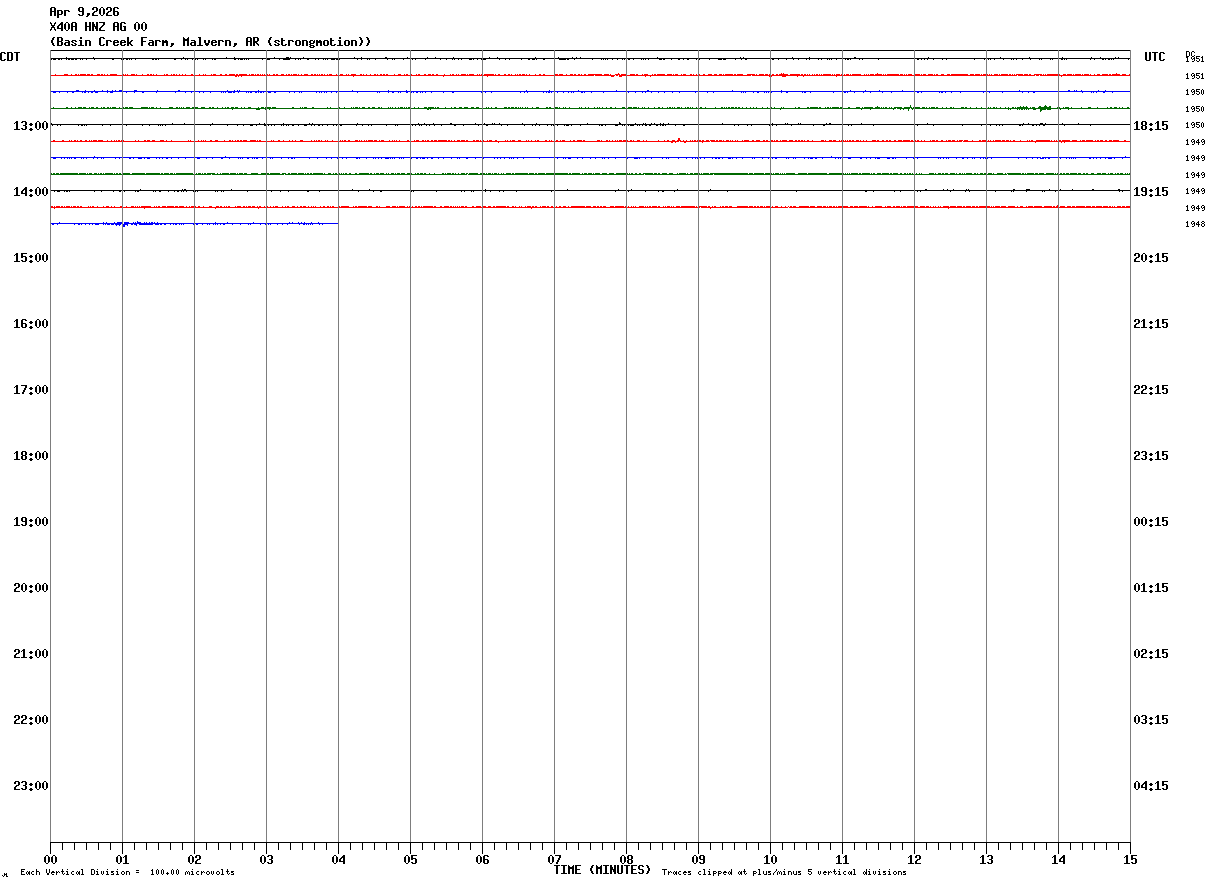Viewport: 1210px width, 886px height.
Task: Click the '19:00' CDT hour label
Action: point(31,521)
